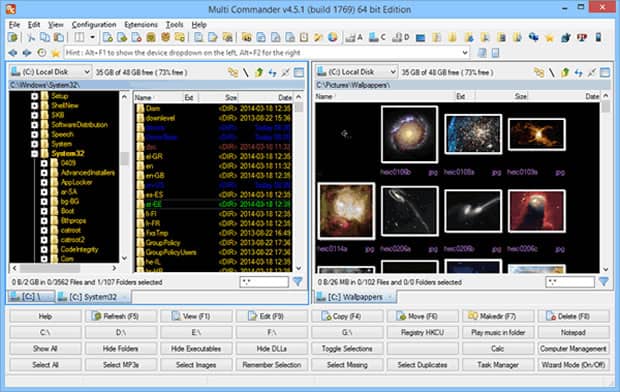Click the filter funnel icon in left panel
620x392 pixels.
[x=297, y=282]
